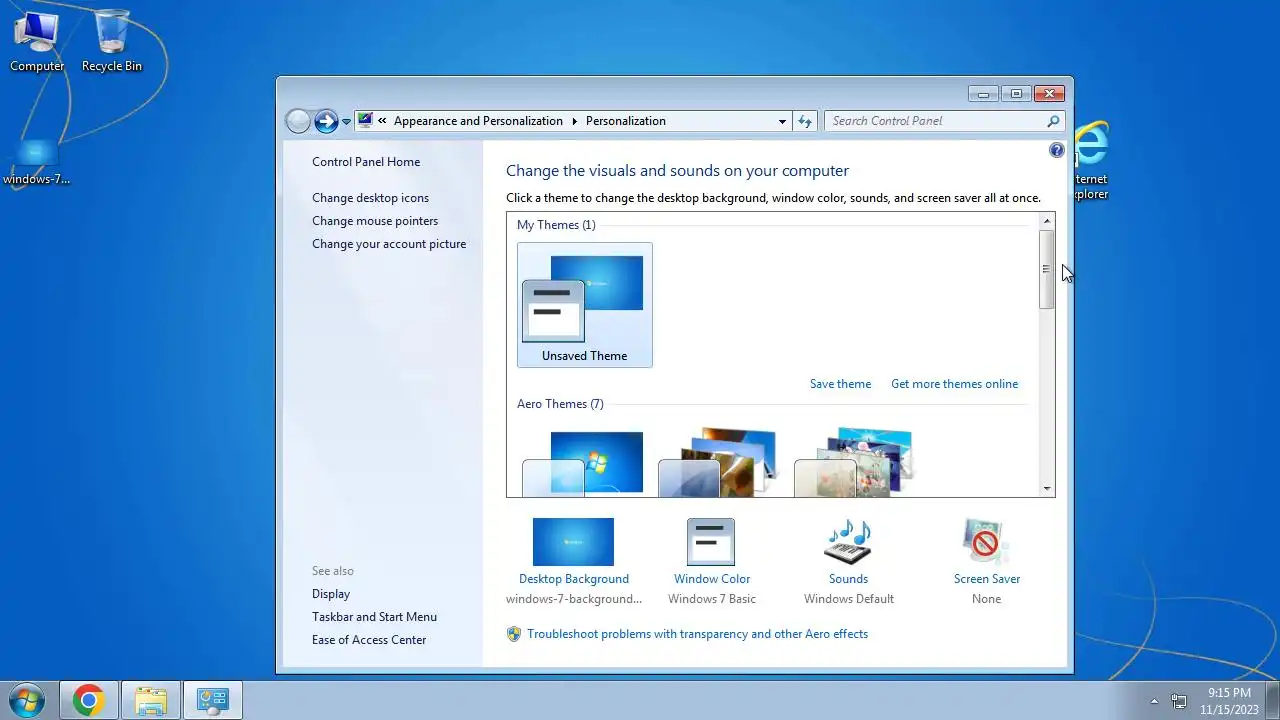Click the themes list scrollbar thumb

point(1047,269)
